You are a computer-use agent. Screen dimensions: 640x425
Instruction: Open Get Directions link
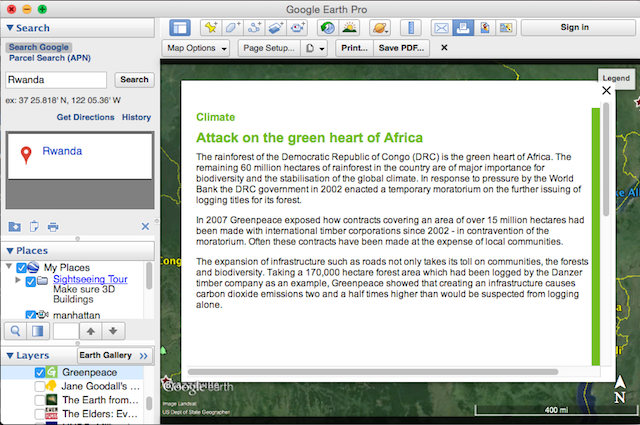(86, 117)
